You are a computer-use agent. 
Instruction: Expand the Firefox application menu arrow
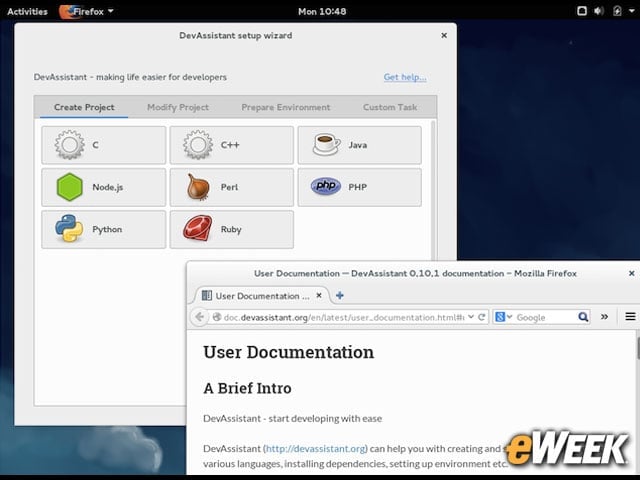[x=111, y=11]
